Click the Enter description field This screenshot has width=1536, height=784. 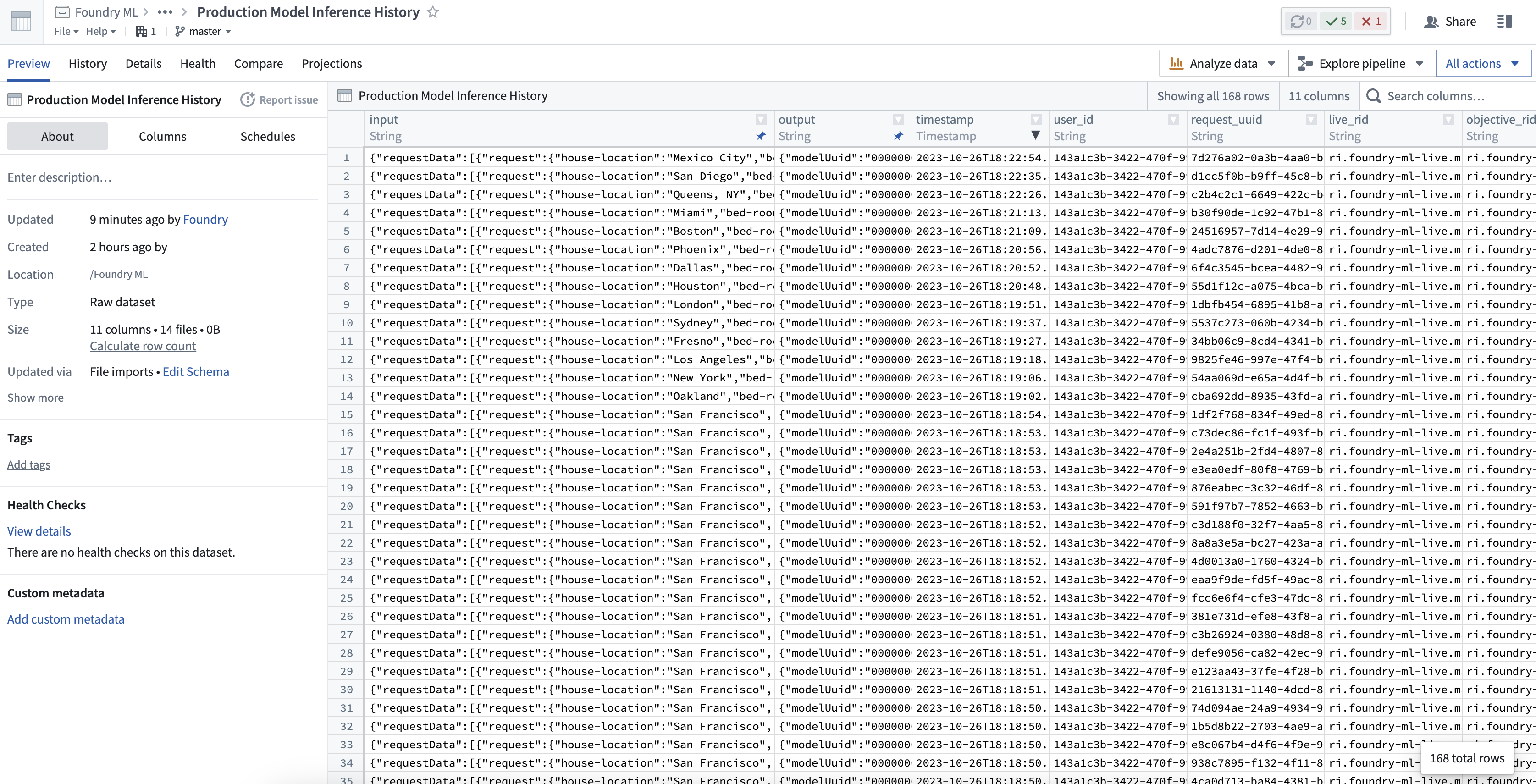pyautogui.click(x=162, y=177)
